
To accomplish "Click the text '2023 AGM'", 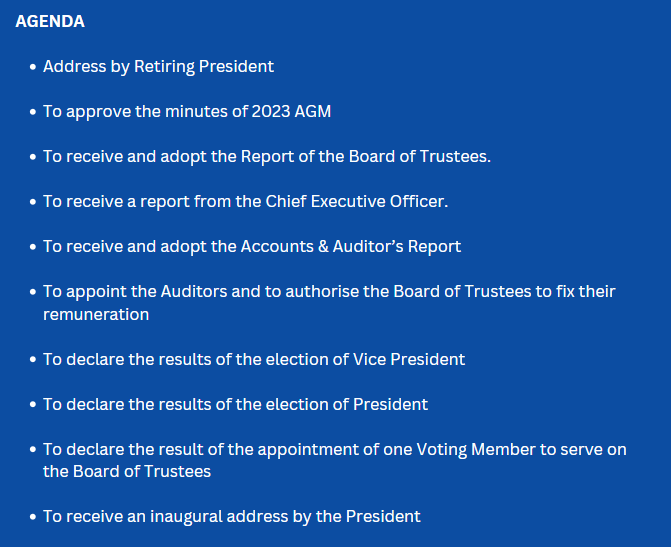I will pyautogui.click(x=291, y=112).
